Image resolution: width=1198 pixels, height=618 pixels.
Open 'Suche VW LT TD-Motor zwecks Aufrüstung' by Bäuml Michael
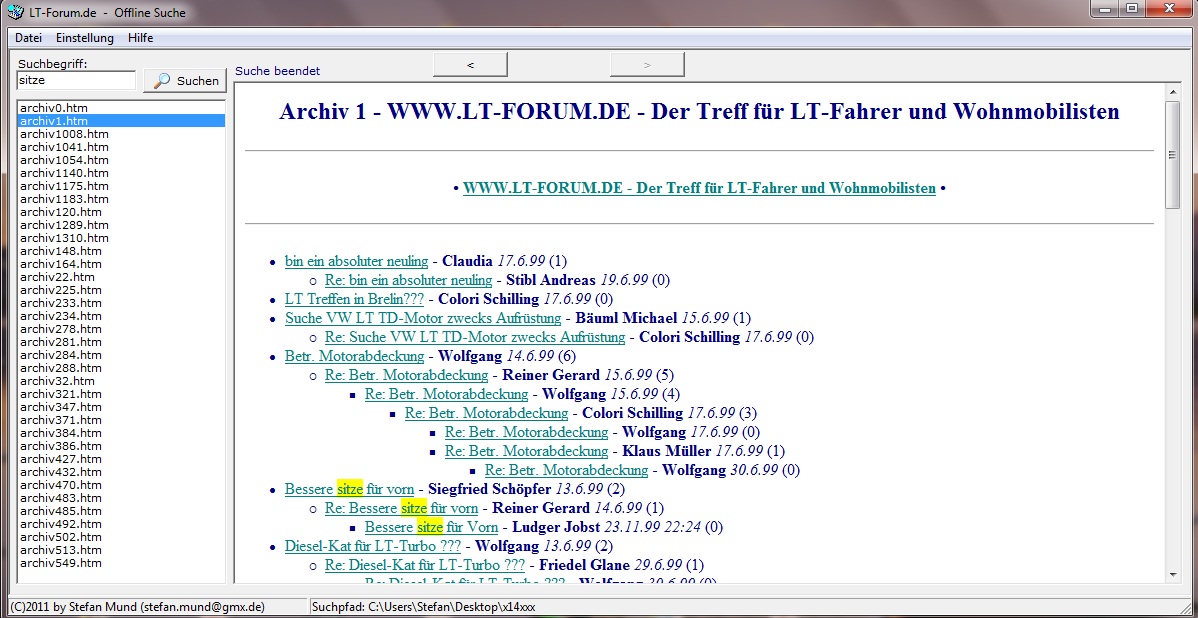(423, 317)
